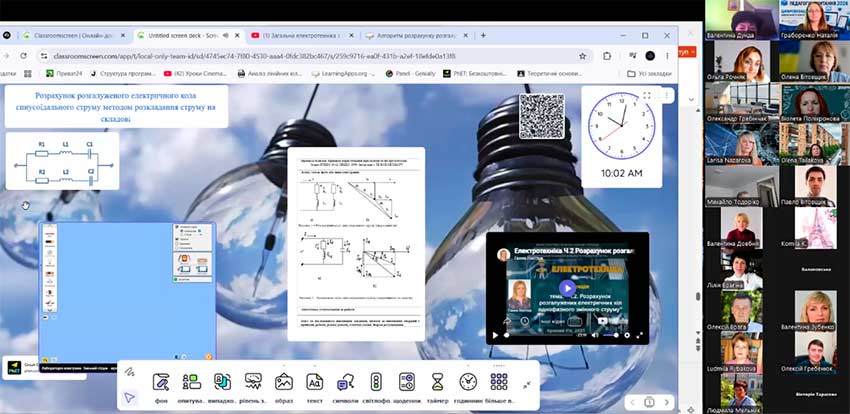Open the Структура програм bookmark
This screenshot has width=850, height=414.
pos(123,74)
